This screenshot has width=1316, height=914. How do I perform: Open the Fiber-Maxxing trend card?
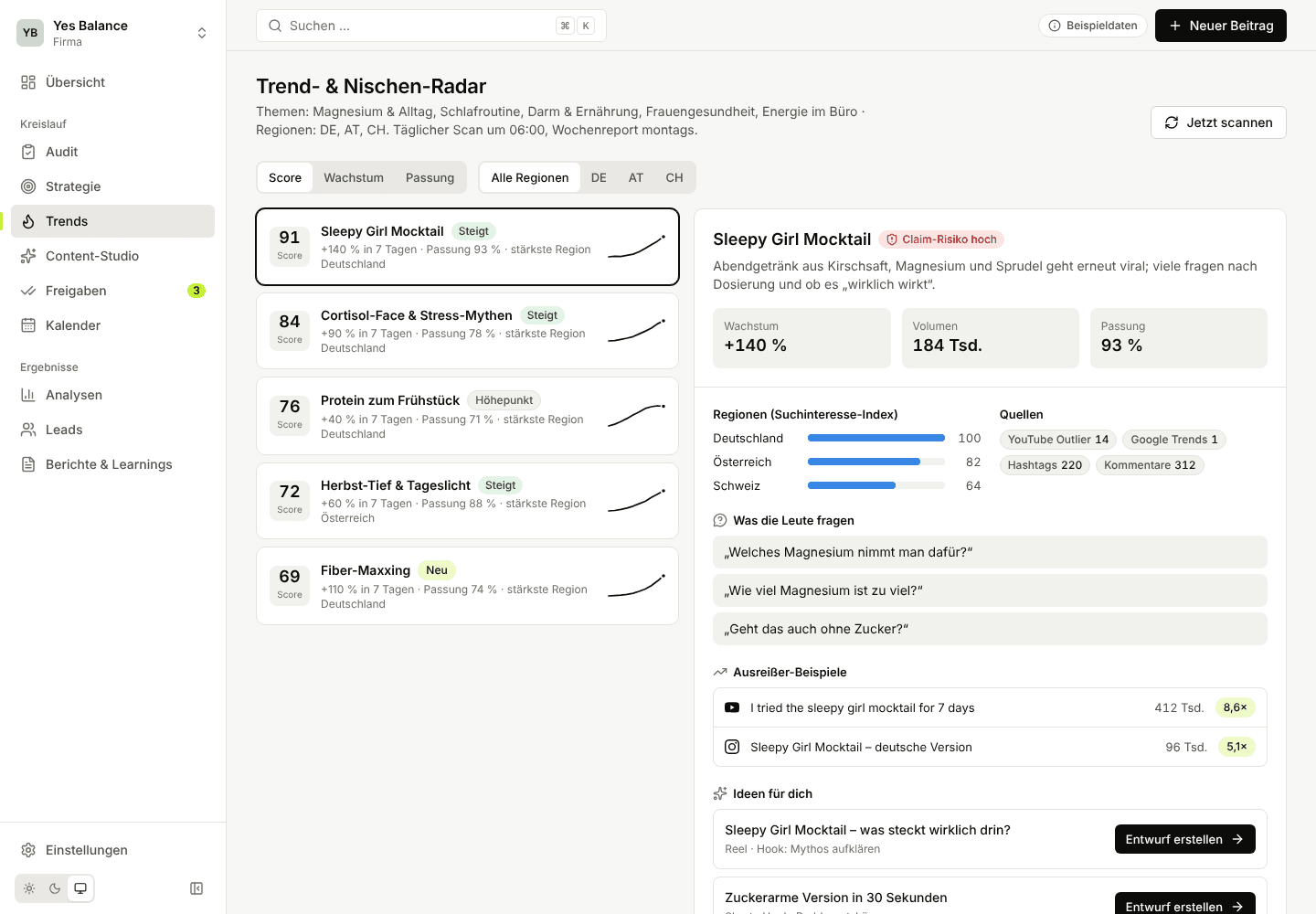click(467, 586)
